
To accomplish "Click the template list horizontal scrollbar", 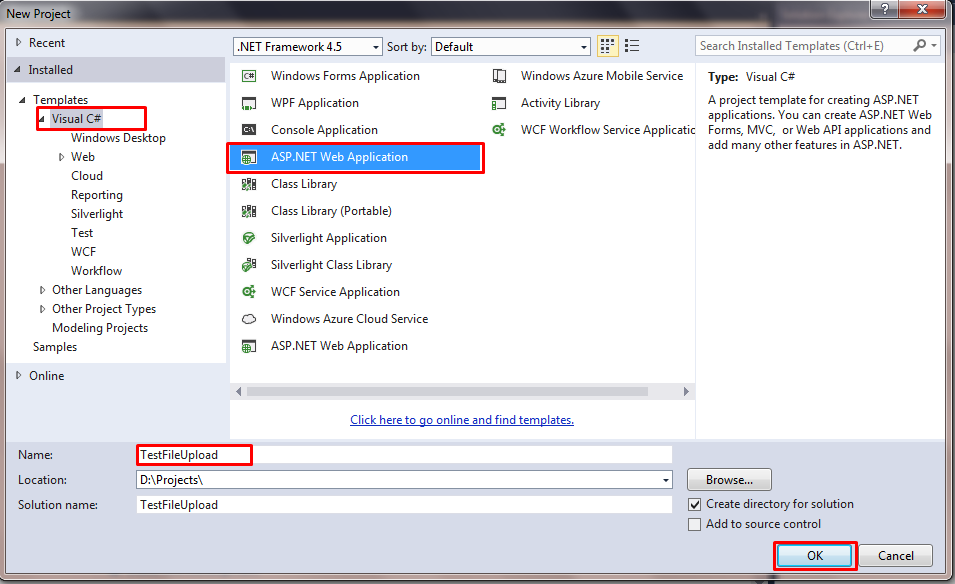I will coord(448,392).
